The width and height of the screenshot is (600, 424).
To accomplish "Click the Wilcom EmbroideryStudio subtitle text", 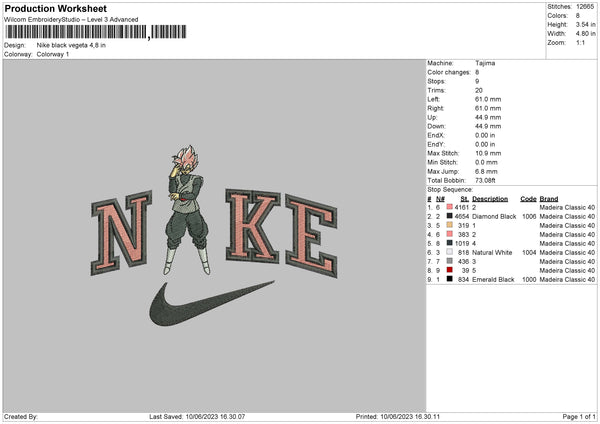I will [71, 20].
